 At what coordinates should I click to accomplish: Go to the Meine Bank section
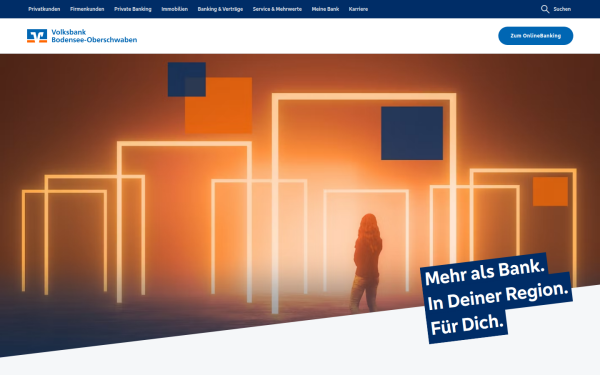tap(325, 9)
